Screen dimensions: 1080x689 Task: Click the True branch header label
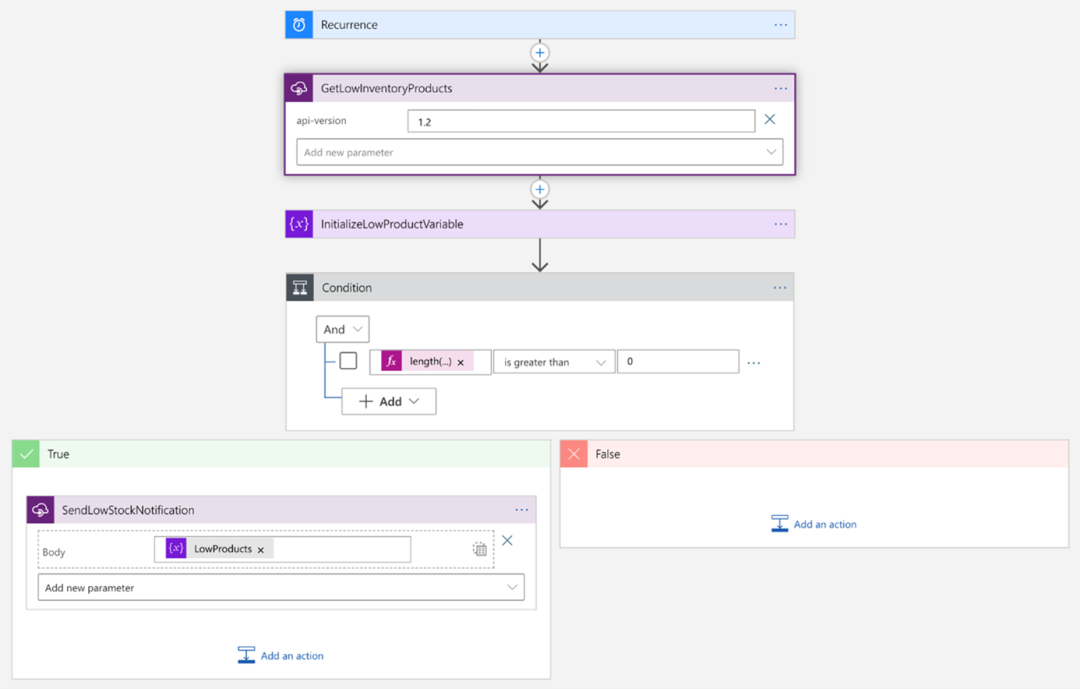click(x=59, y=454)
